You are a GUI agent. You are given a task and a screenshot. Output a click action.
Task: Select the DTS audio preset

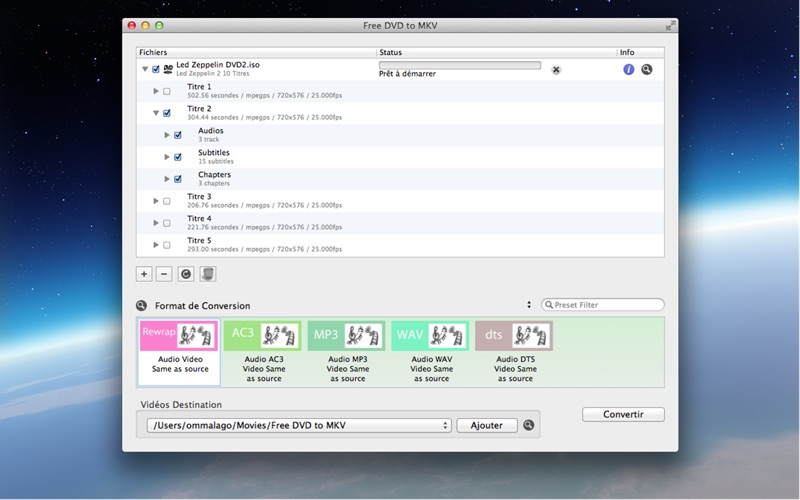click(514, 352)
